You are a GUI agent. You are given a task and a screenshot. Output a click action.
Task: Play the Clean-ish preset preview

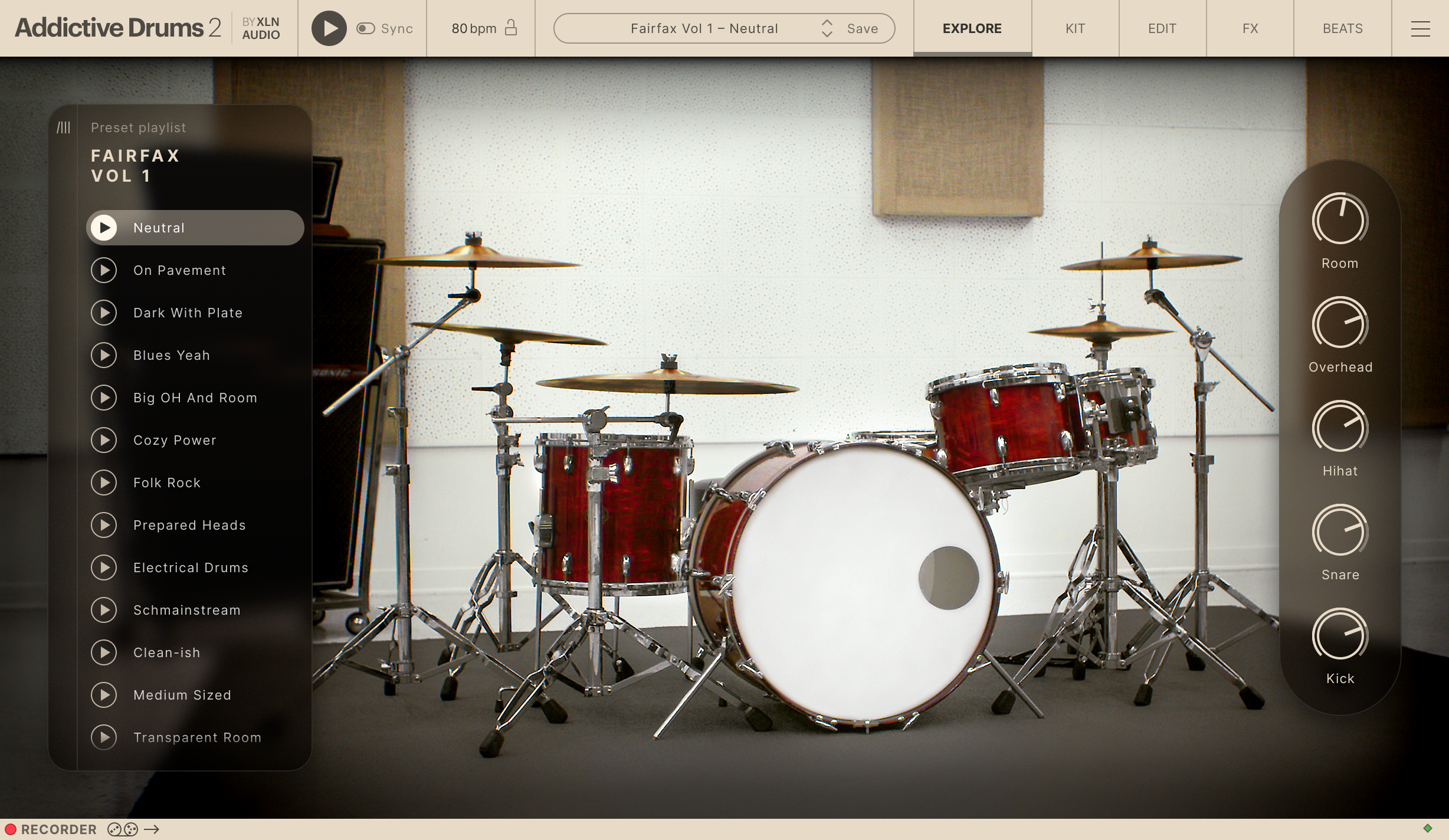tap(104, 652)
